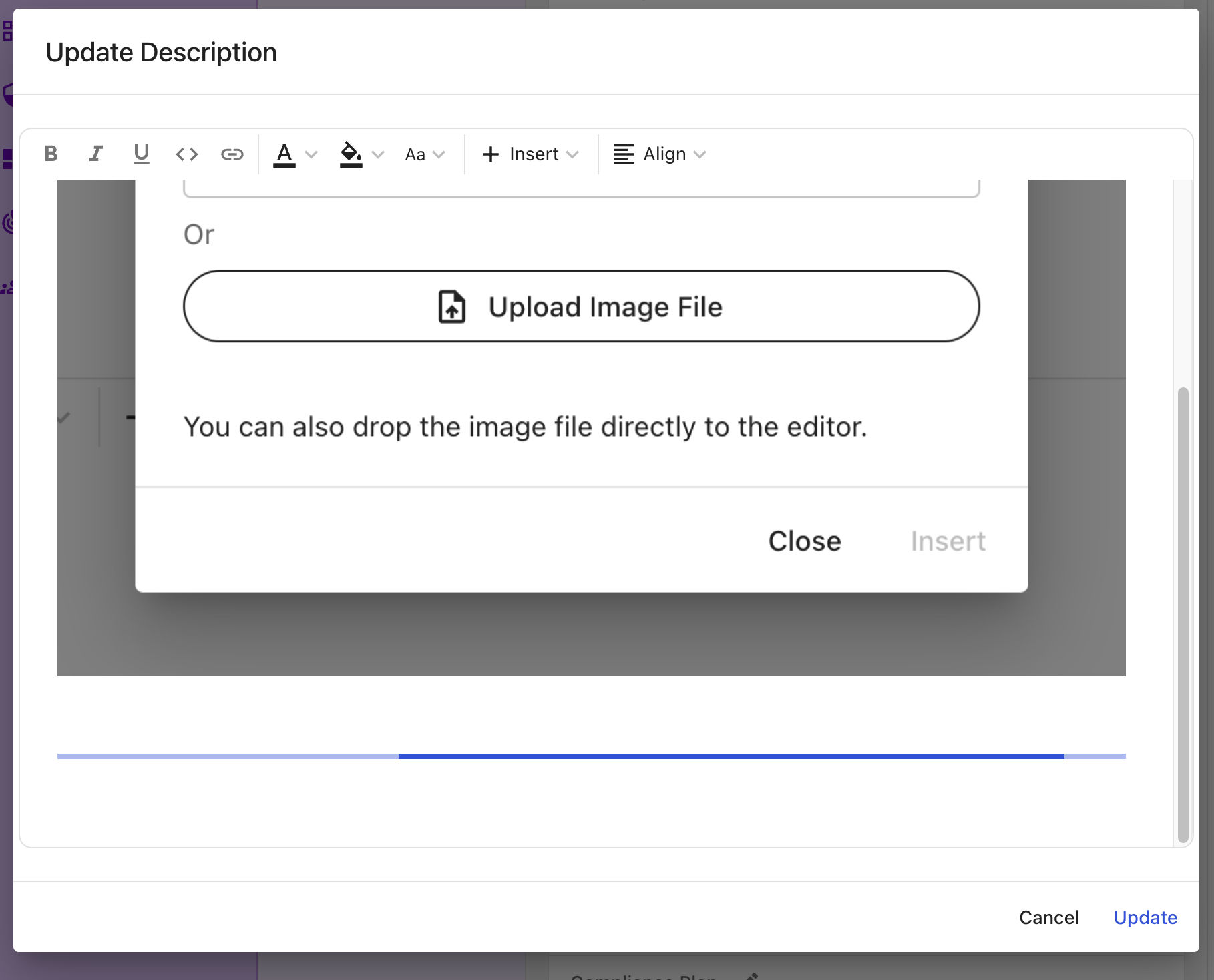Click the disabled Insert button in dialog
Image resolution: width=1214 pixels, height=980 pixels.
[x=948, y=541]
